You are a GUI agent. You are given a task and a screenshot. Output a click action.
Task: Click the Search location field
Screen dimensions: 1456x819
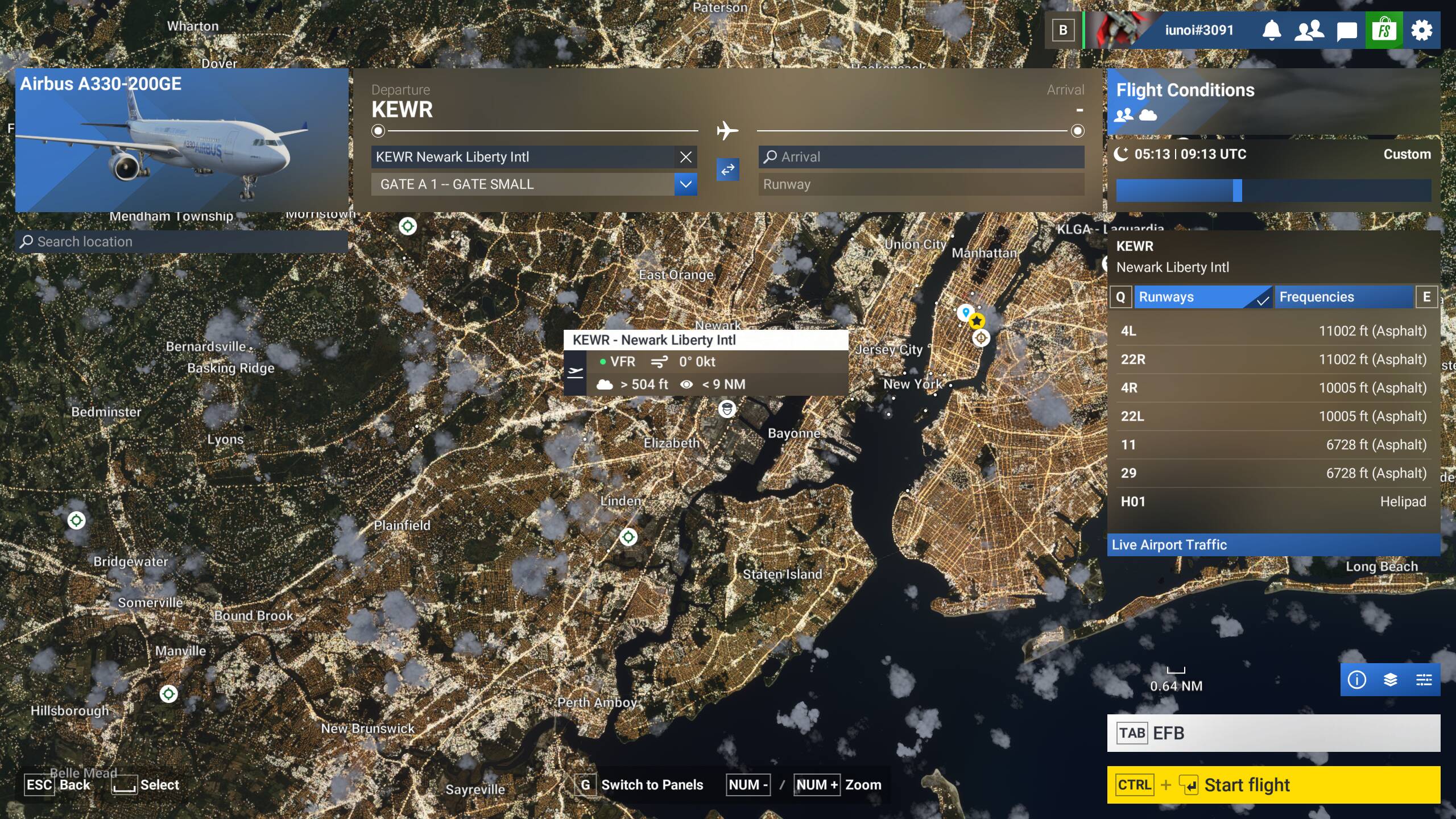182,242
